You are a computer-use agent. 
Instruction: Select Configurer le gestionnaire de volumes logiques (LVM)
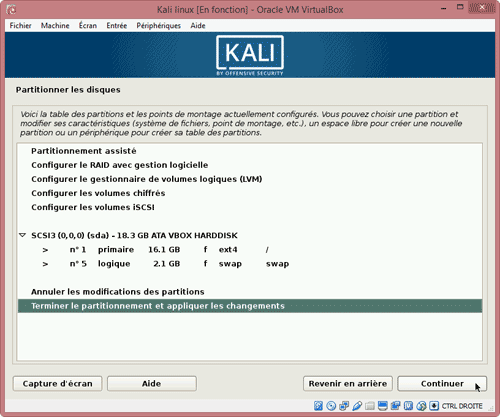(250, 179)
